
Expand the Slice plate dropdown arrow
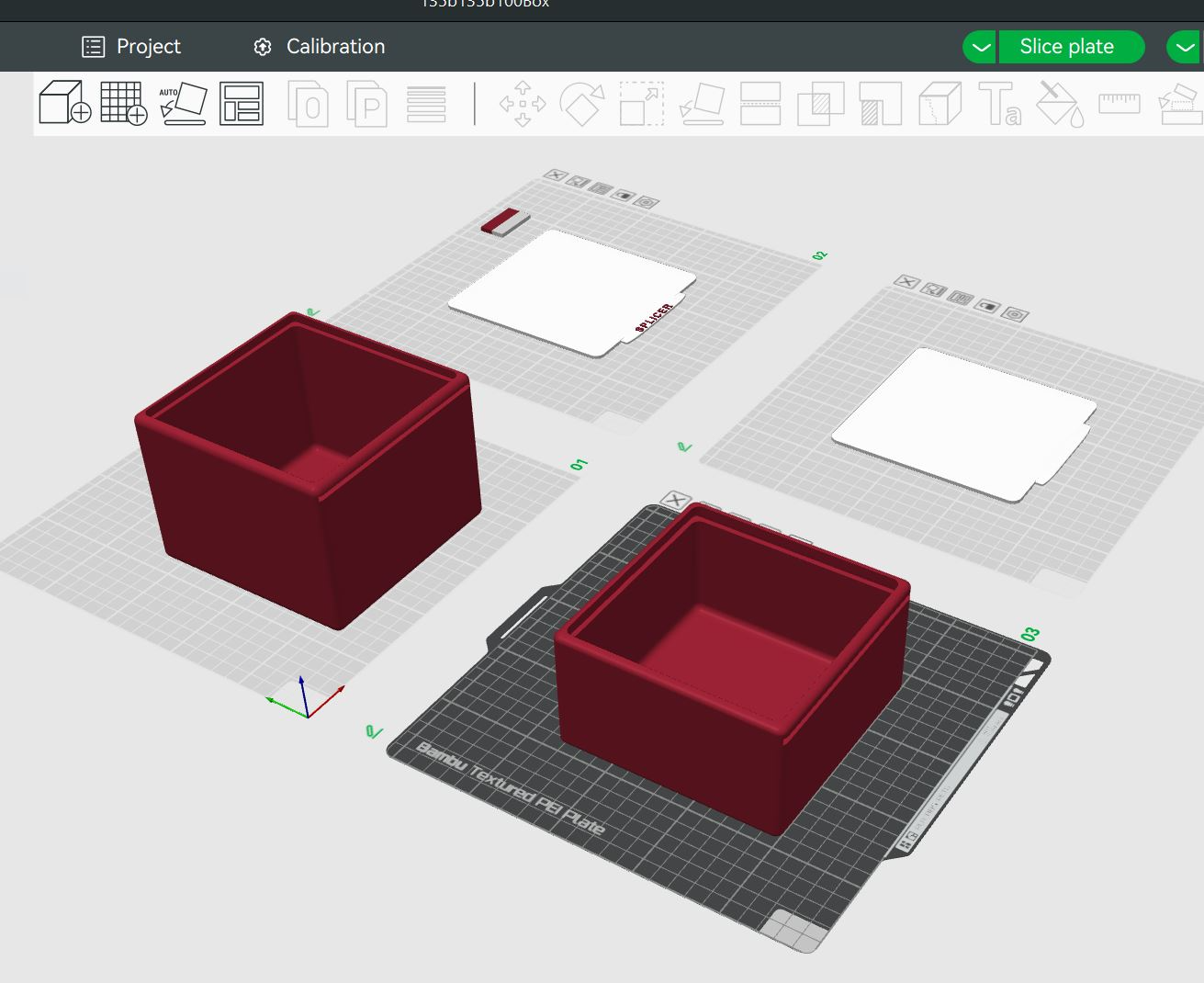click(x=980, y=47)
